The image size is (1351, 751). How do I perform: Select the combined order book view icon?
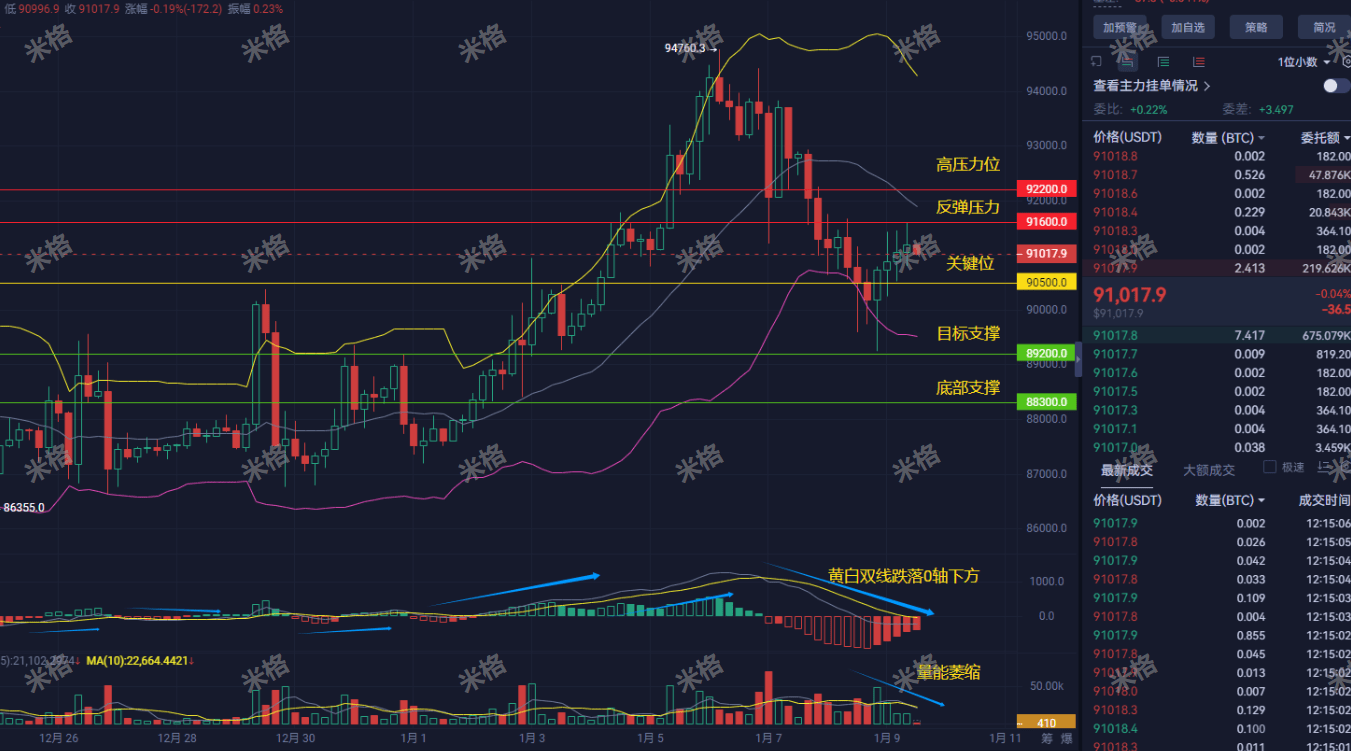1127,61
